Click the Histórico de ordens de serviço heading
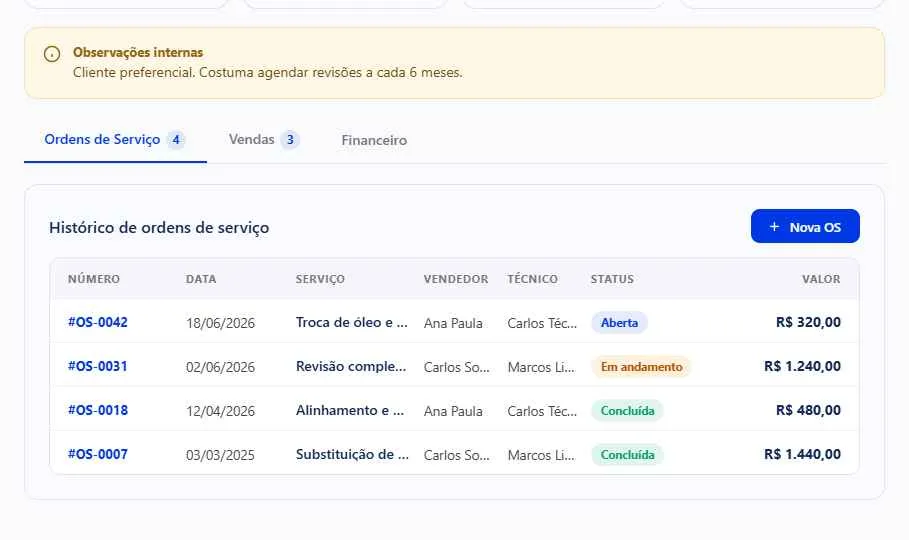 (x=159, y=227)
